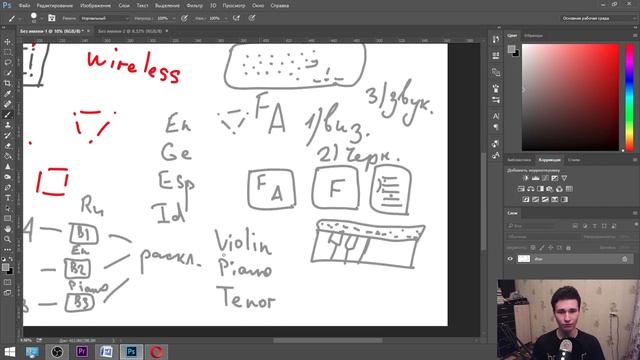Toggle Quick Mask mode
Screen dimensions: 640x360
[7, 282]
